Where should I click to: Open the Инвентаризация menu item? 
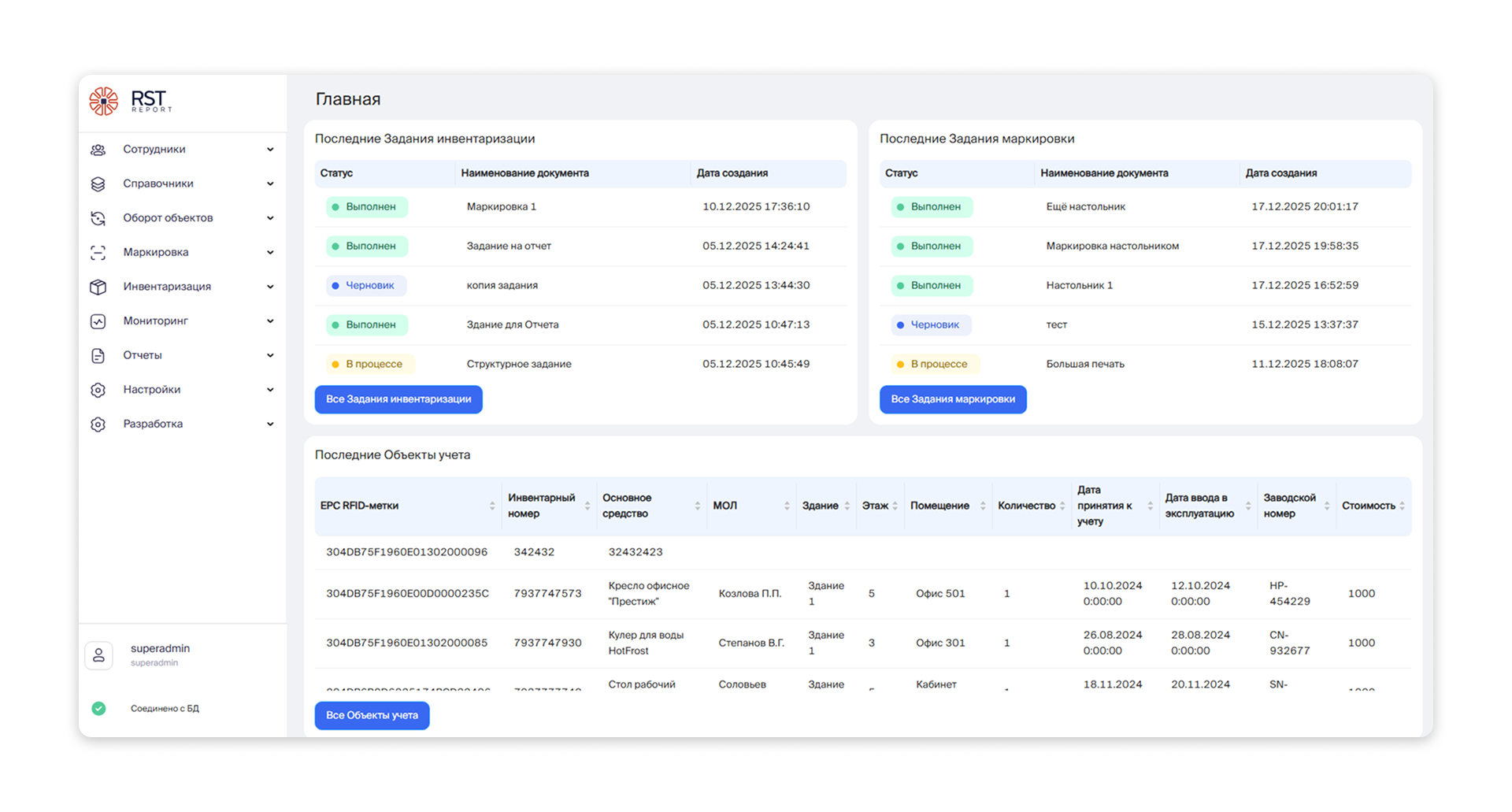(x=167, y=287)
